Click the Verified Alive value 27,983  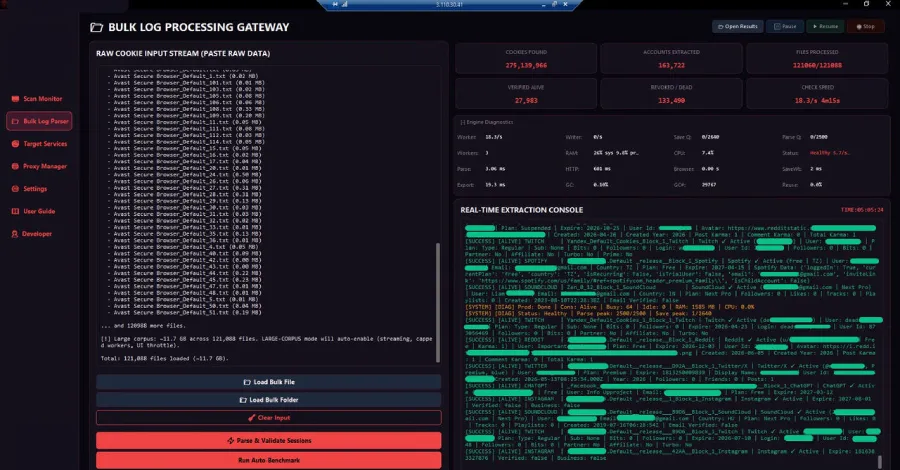526,100
